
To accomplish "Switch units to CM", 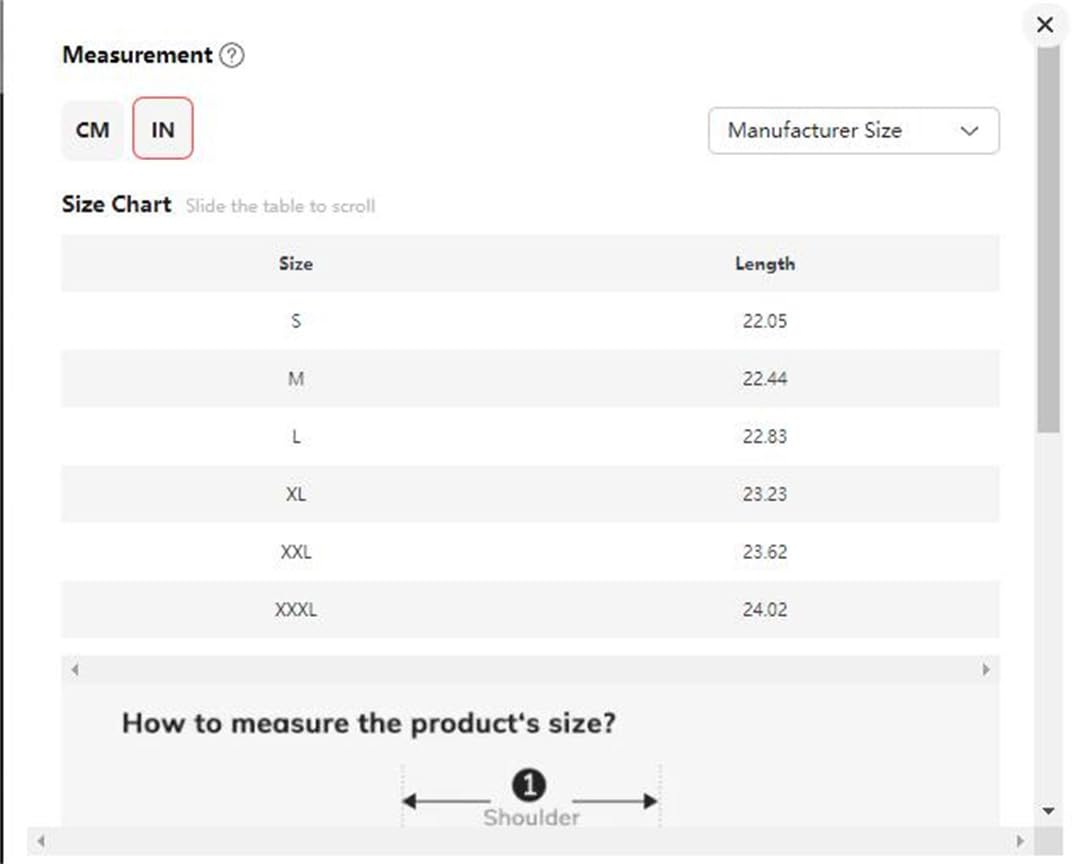I will 92,129.
